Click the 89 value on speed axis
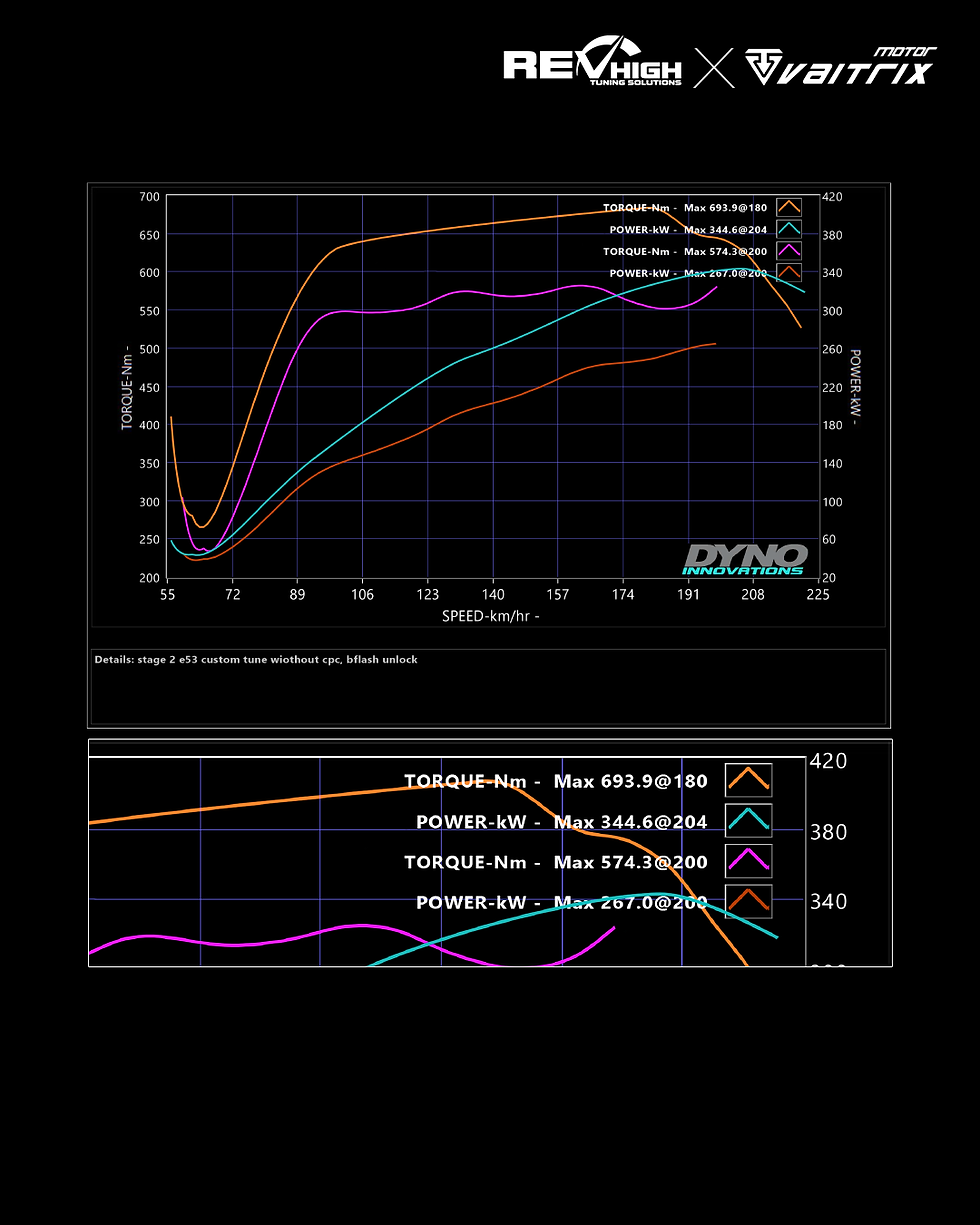Image resolution: width=980 pixels, height=1225 pixels. [297, 594]
